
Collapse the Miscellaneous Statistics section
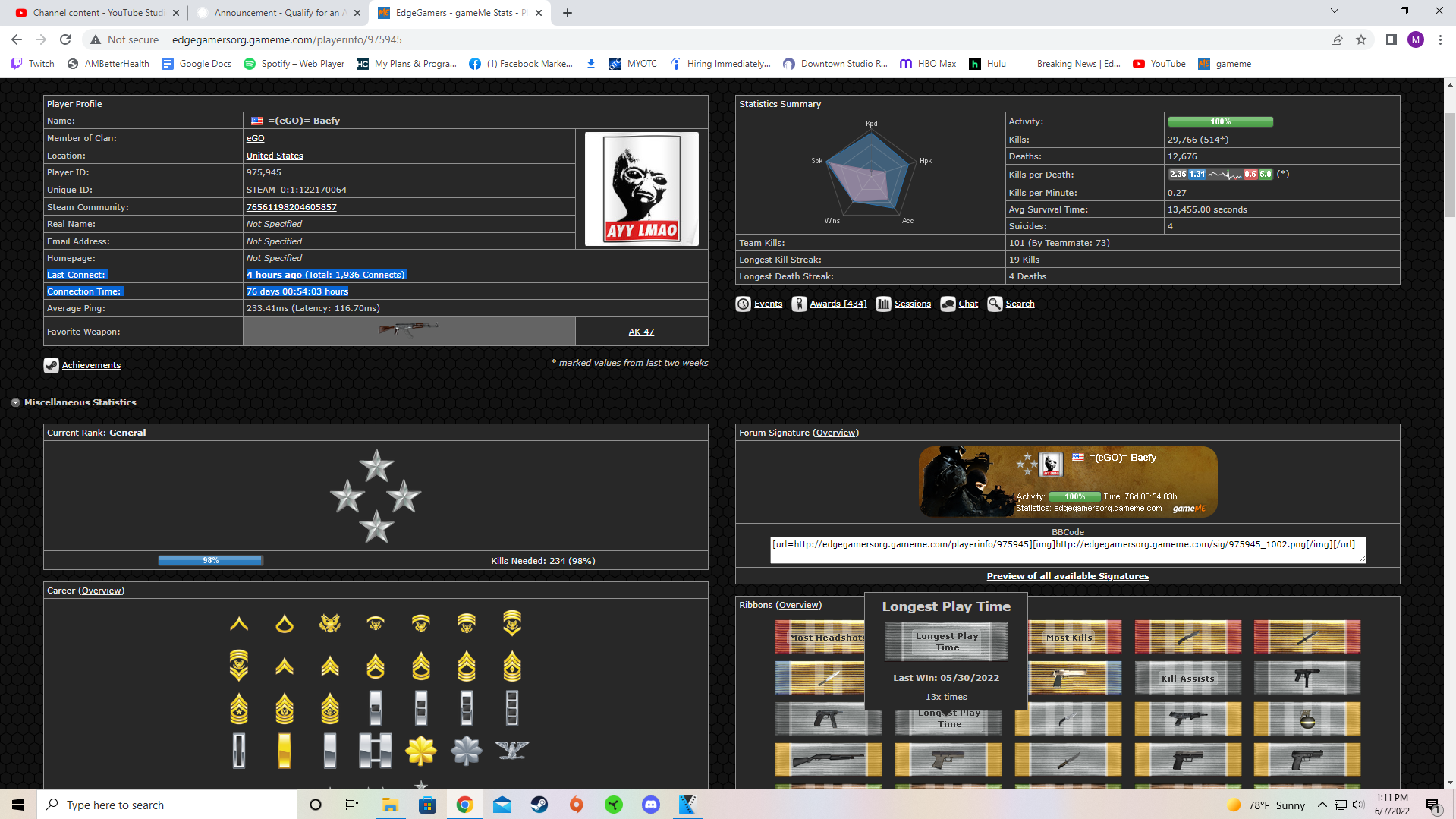click(x=15, y=402)
